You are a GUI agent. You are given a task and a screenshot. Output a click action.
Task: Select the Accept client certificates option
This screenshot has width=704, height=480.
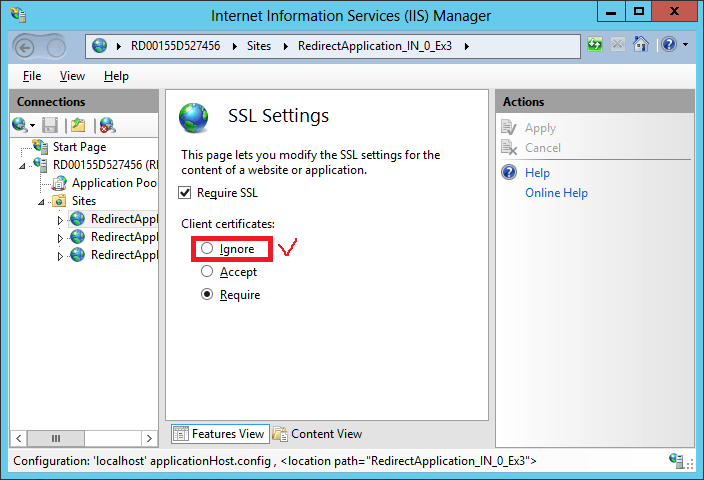(x=206, y=271)
